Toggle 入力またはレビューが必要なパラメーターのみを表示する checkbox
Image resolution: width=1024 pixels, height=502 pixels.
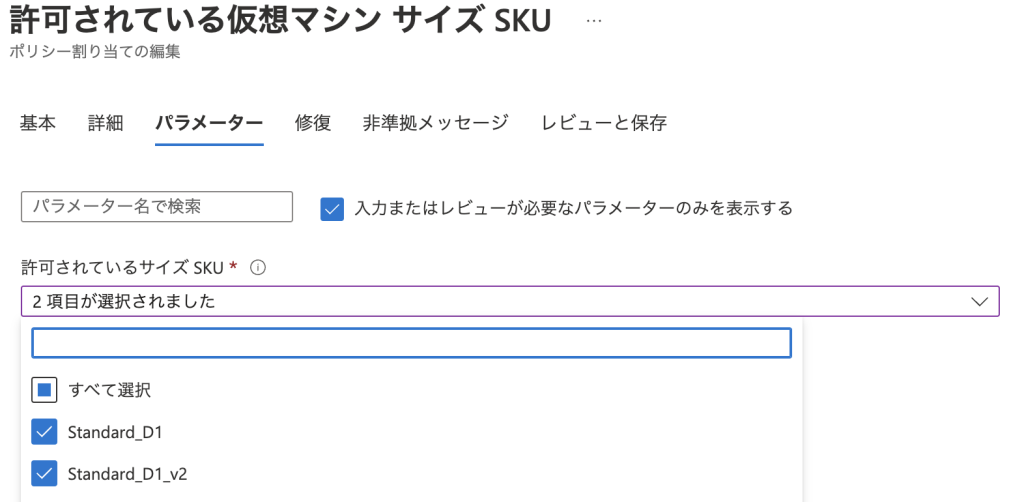(332, 209)
